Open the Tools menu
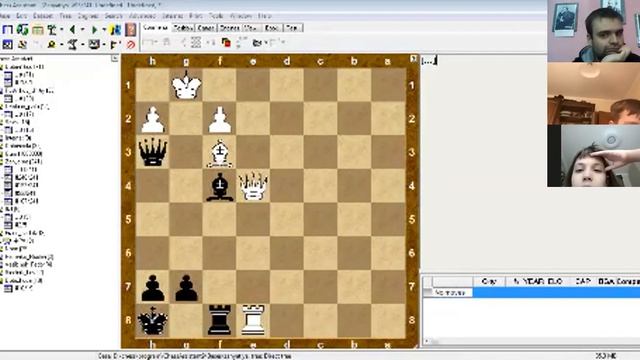Viewport: 640px width, 360px height. pyautogui.click(x=216, y=16)
